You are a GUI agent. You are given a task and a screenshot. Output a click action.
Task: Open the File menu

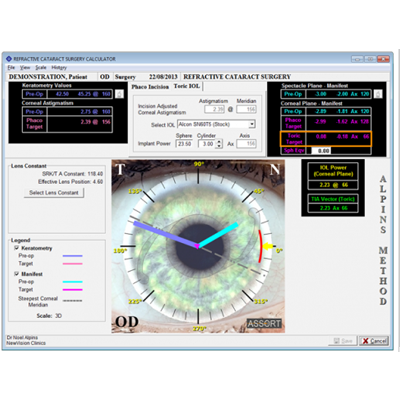pyautogui.click(x=11, y=67)
